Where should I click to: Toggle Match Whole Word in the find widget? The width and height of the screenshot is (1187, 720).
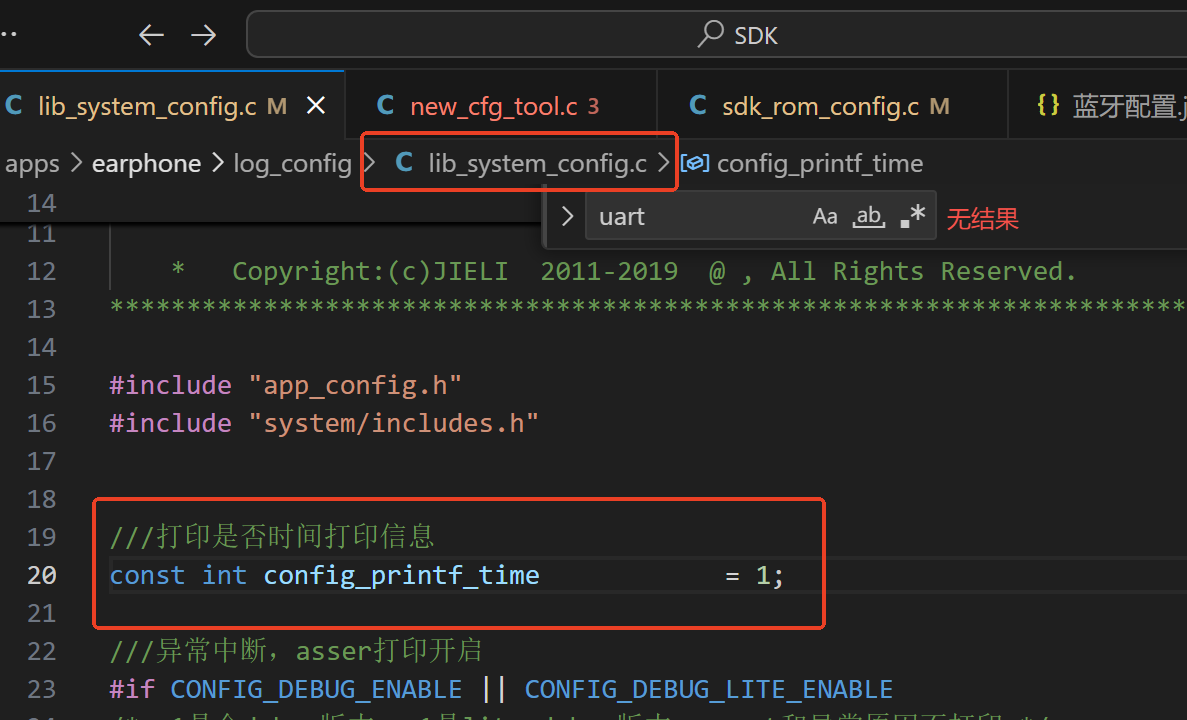pos(868,217)
